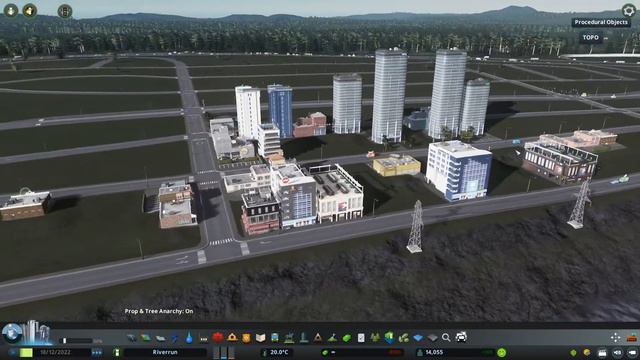Open the Garbage services menu
This screenshot has width=640, height=360.
203,338
